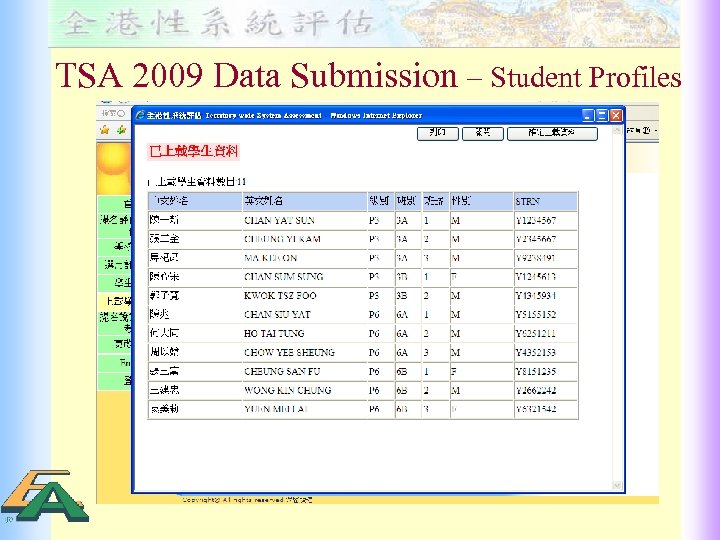
Task: Click the STRN column header
Action: (546, 202)
